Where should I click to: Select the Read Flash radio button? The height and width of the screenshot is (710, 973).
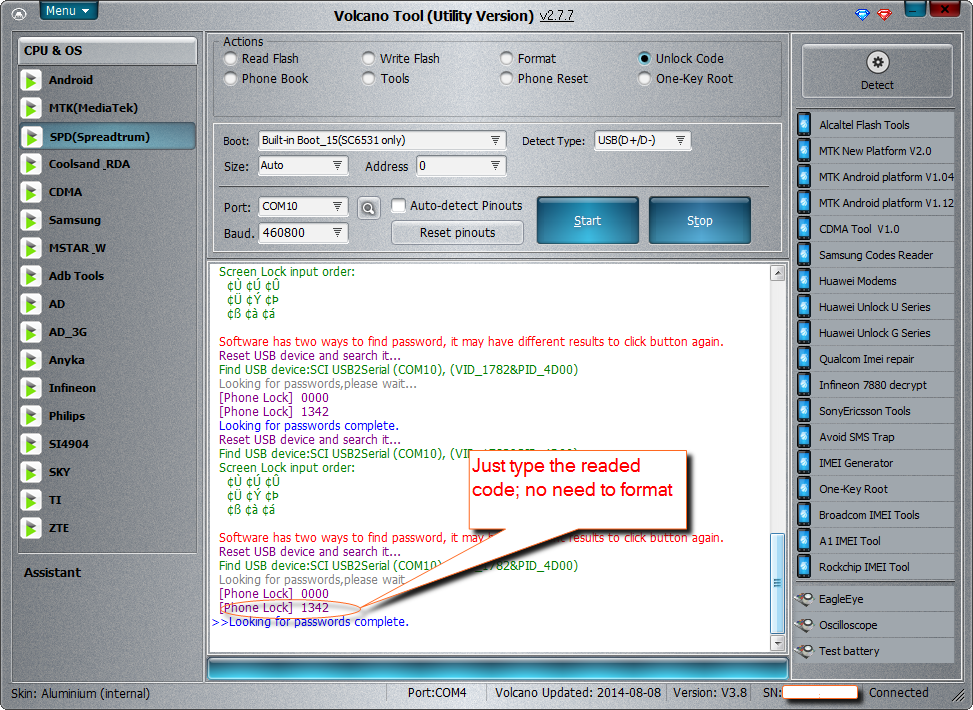pyautogui.click(x=230, y=58)
